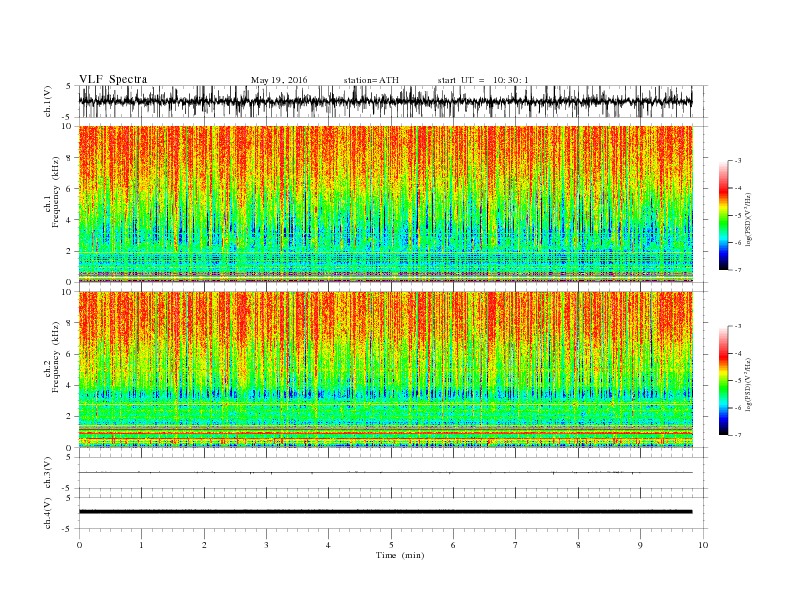Click the ch.1 spectrogram panel
This screenshot has height=612, width=792.
[385, 204]
